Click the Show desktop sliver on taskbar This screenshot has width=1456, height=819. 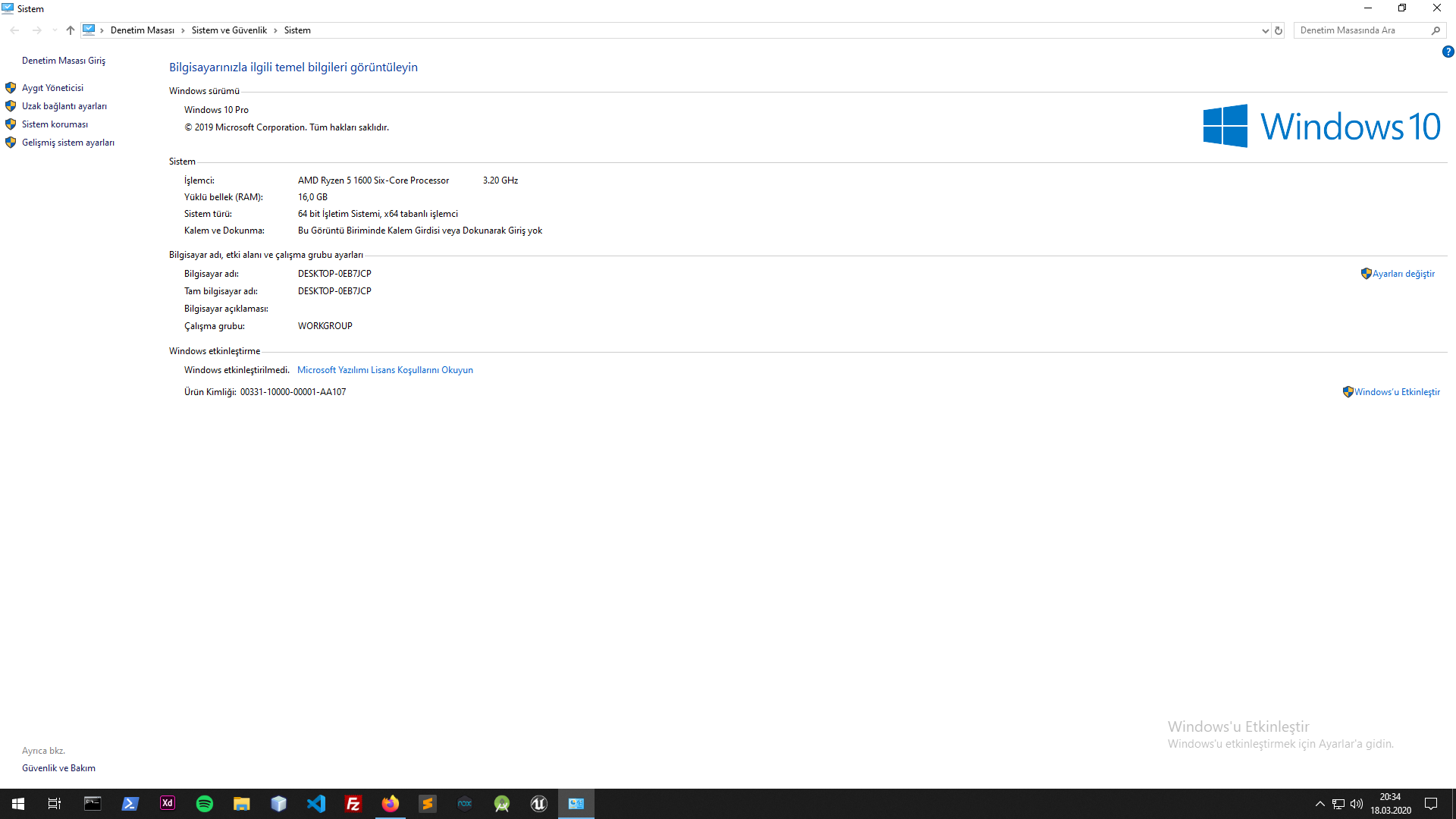[1453, 804]
